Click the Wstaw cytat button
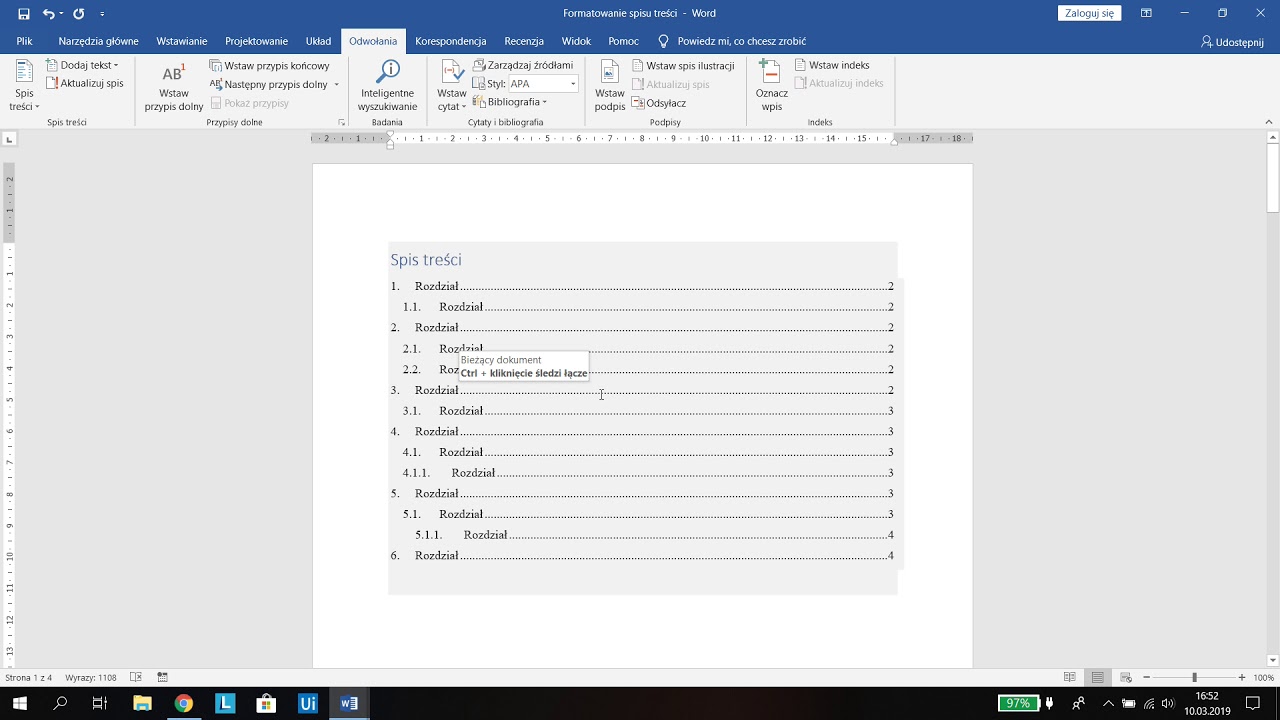The image size is (1280, 720). pos(452,86)
